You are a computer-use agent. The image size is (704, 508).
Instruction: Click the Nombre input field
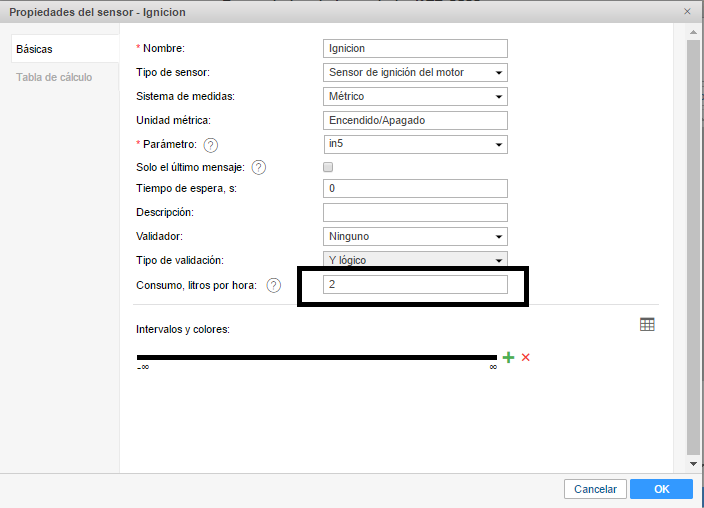pos(415,48)
